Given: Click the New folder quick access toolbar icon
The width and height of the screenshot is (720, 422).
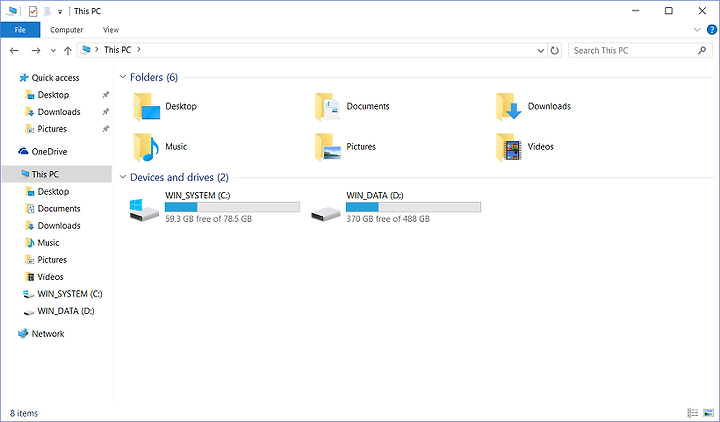Looking at the screenshot, I should 47,11.
